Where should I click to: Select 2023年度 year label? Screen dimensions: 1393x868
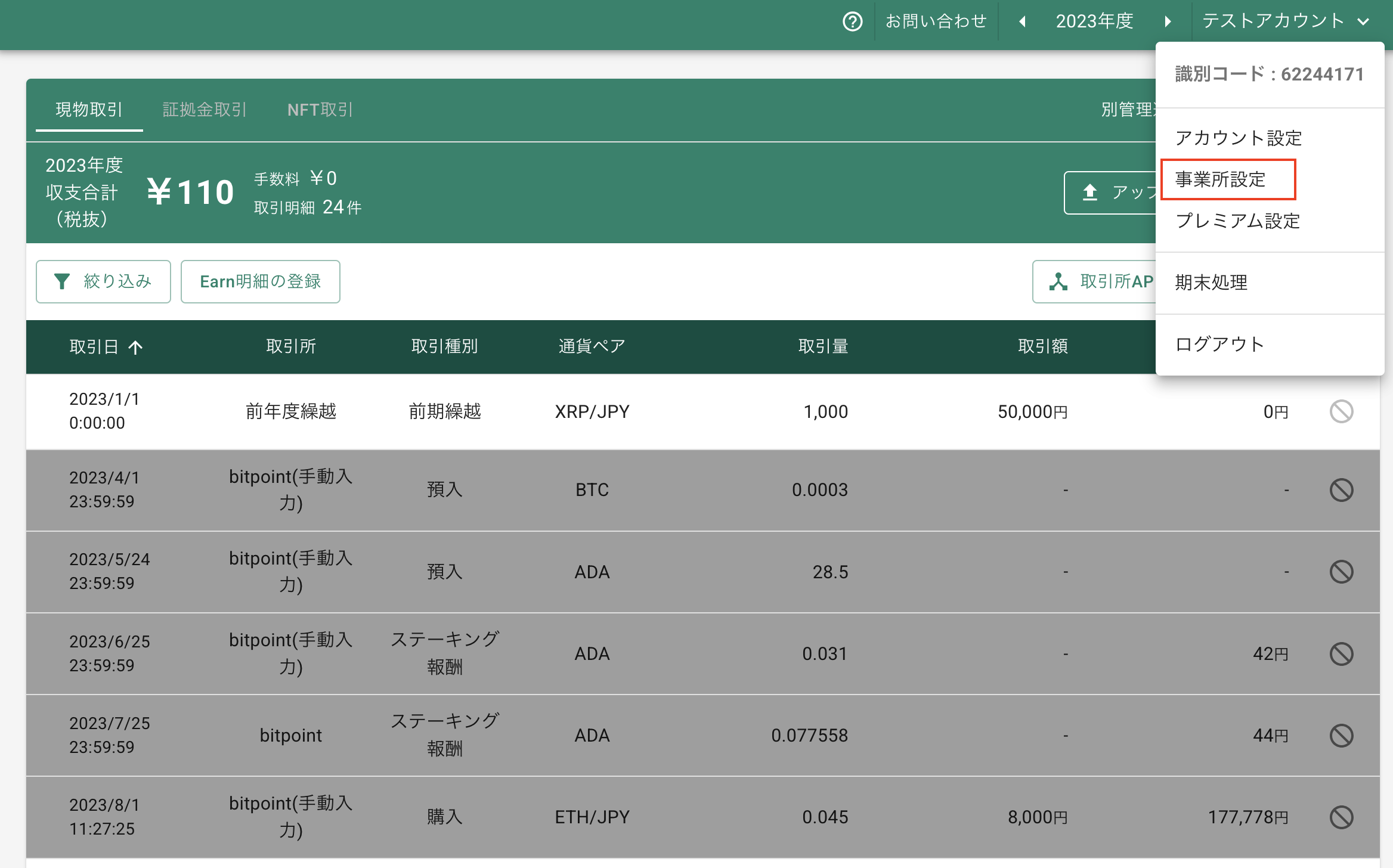[x=1094, y=21]
